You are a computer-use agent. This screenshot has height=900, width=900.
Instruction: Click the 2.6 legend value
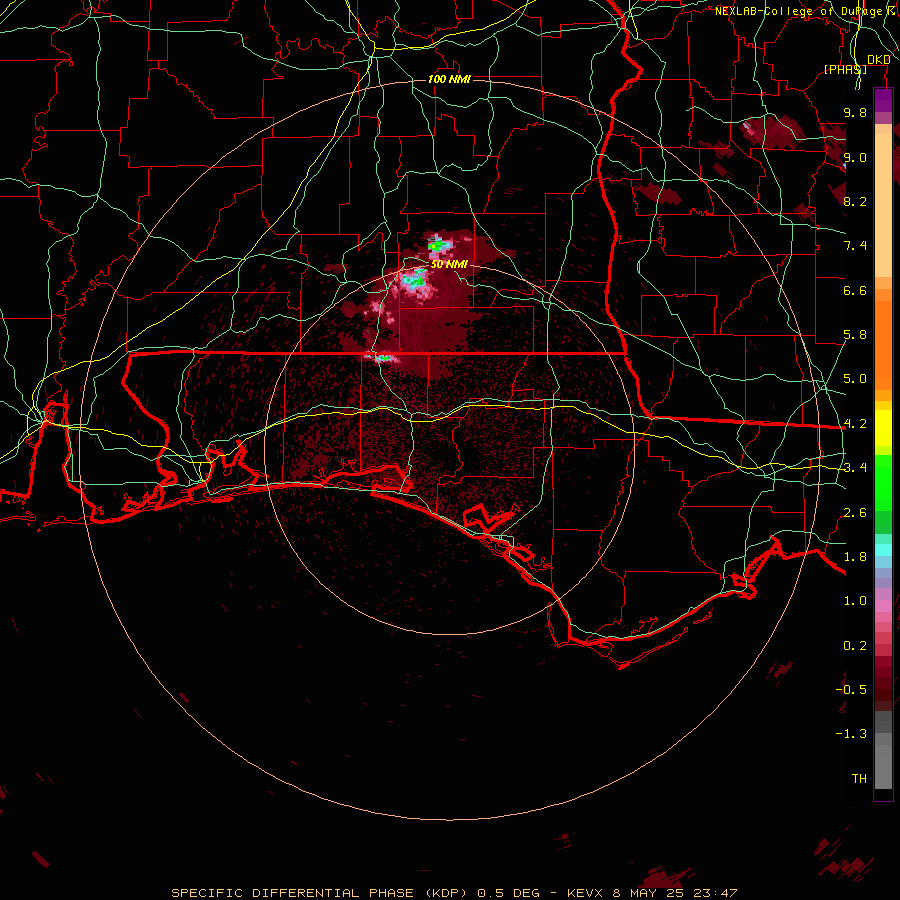(855, 513)
